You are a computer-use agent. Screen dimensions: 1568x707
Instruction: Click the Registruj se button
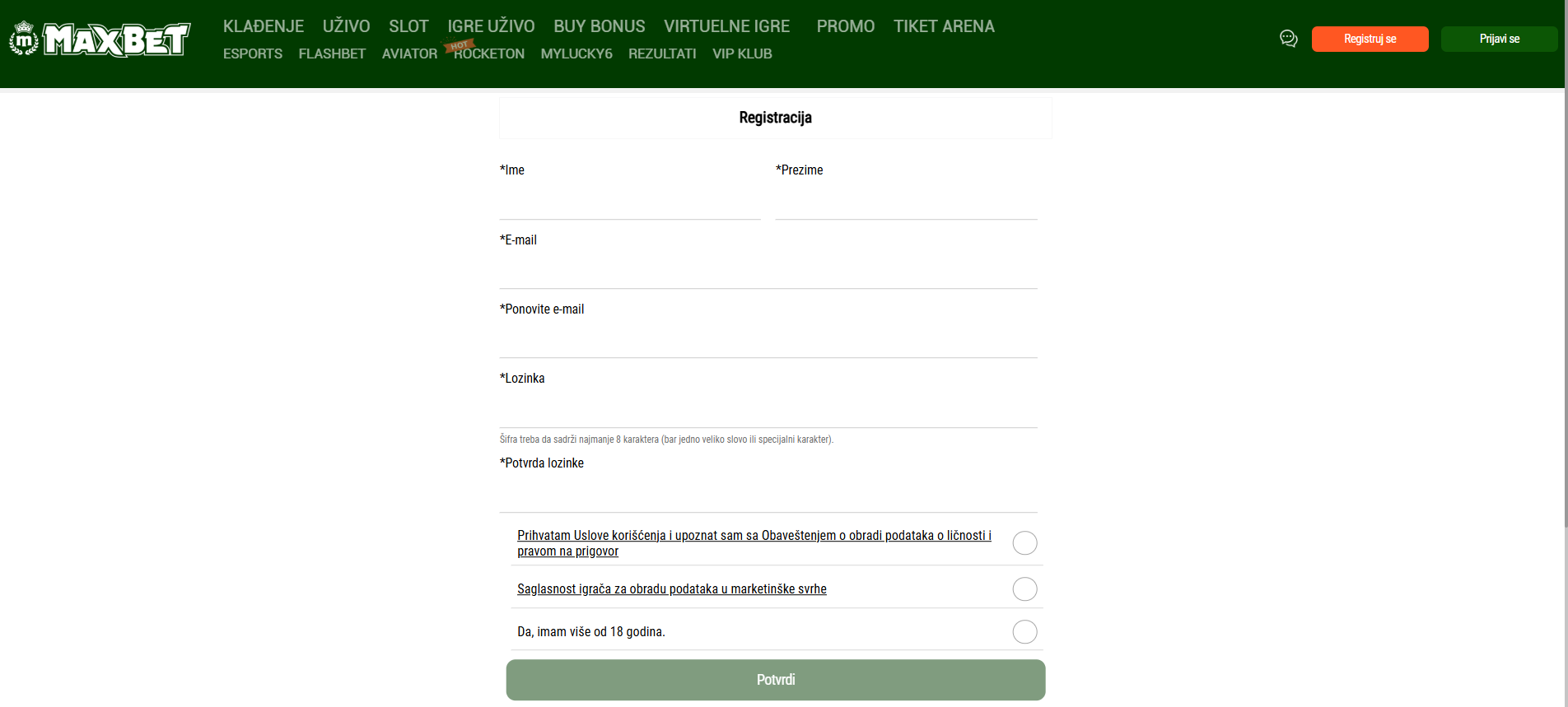point(1370,39)
